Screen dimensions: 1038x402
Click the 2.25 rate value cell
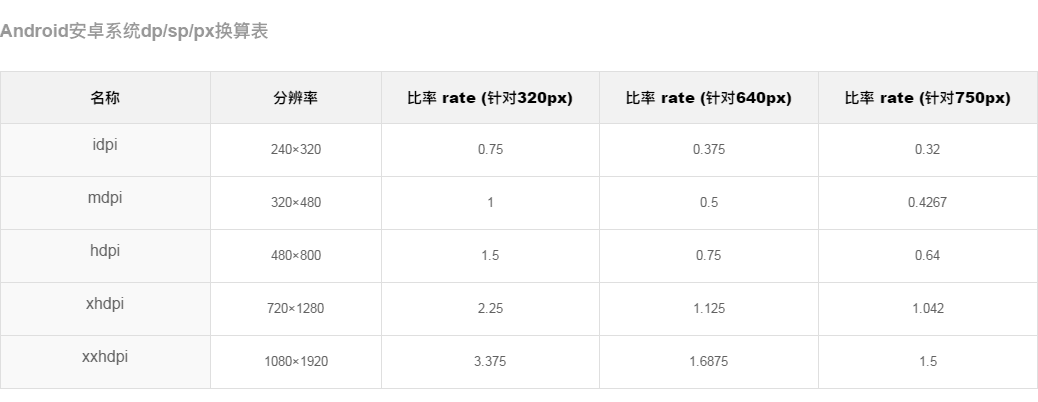pyautogui.click(x=491, y=309)
